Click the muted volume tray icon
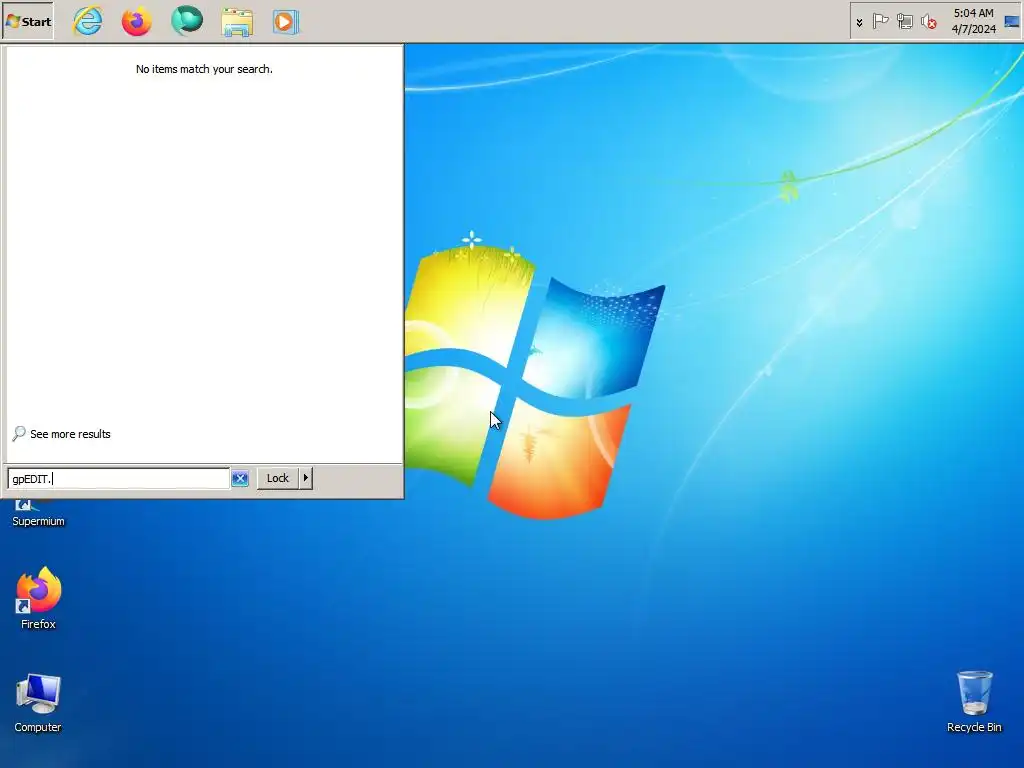The image size is (1024, 768). pyautogui.click(x=929, y=22)
